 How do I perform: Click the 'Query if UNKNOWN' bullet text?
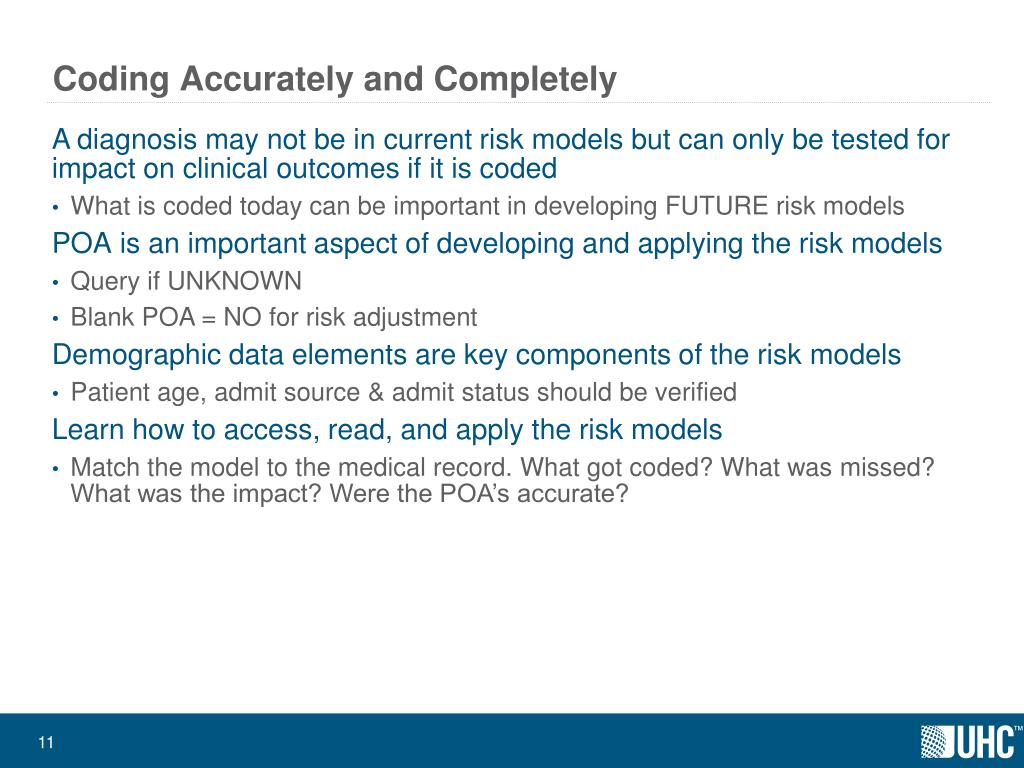click(x=186, y=281)
